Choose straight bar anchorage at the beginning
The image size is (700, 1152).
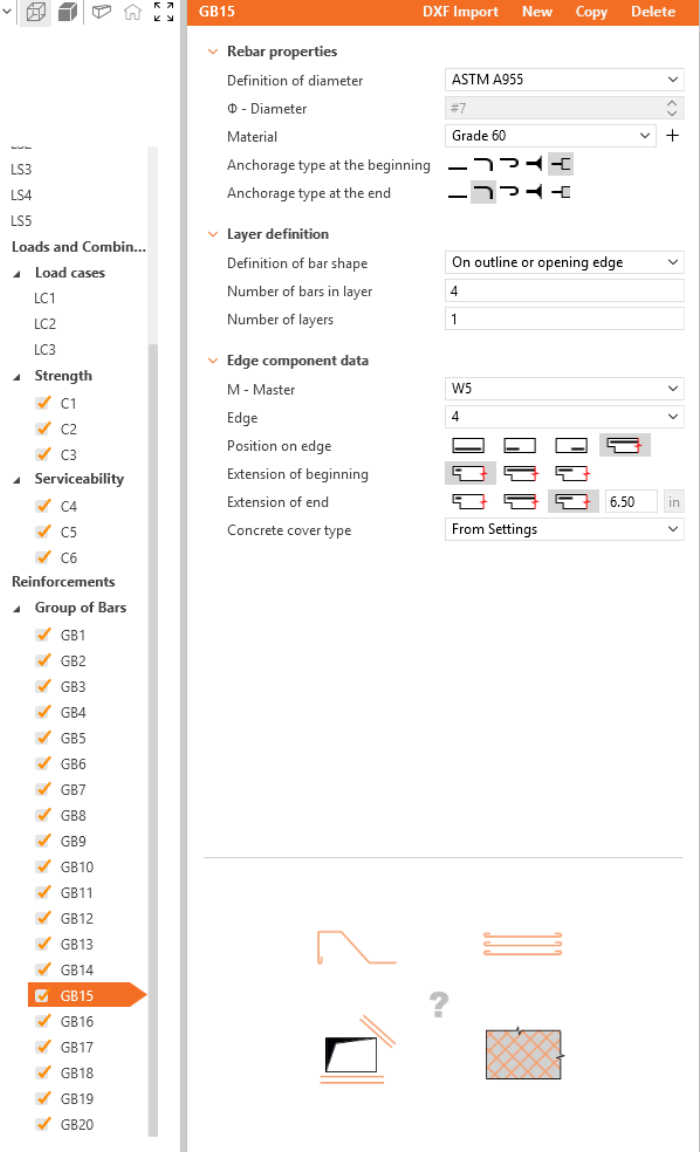click(x=457, y=165)
